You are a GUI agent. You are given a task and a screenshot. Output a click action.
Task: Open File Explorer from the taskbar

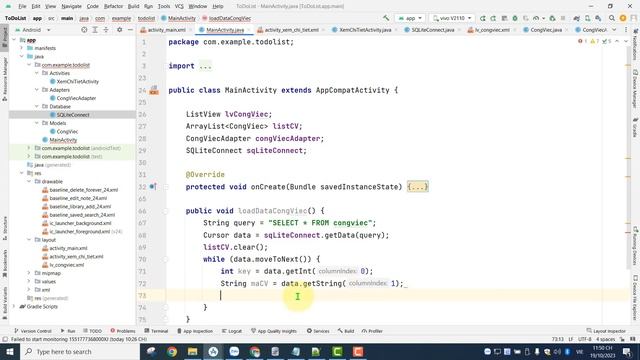click(193, 351)
